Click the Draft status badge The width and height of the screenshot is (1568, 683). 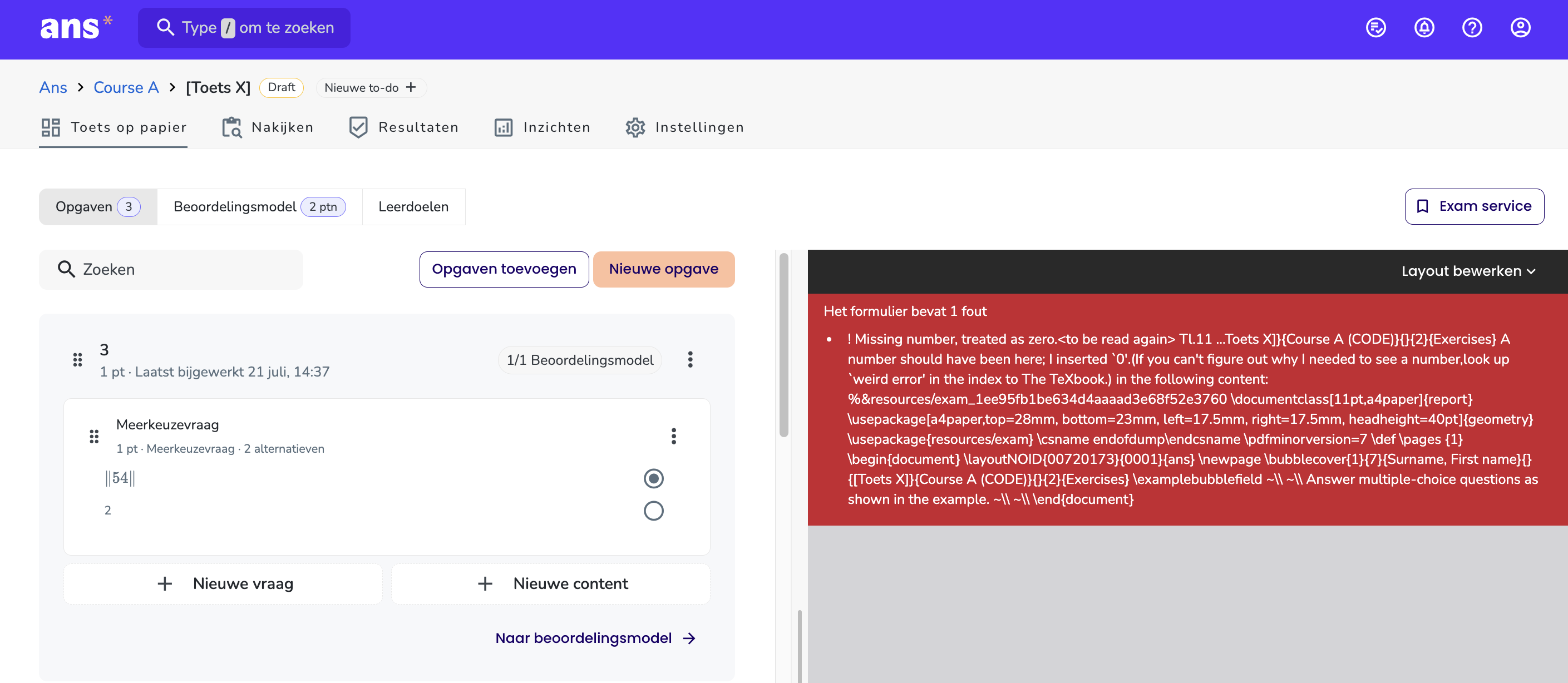point(281,87)
